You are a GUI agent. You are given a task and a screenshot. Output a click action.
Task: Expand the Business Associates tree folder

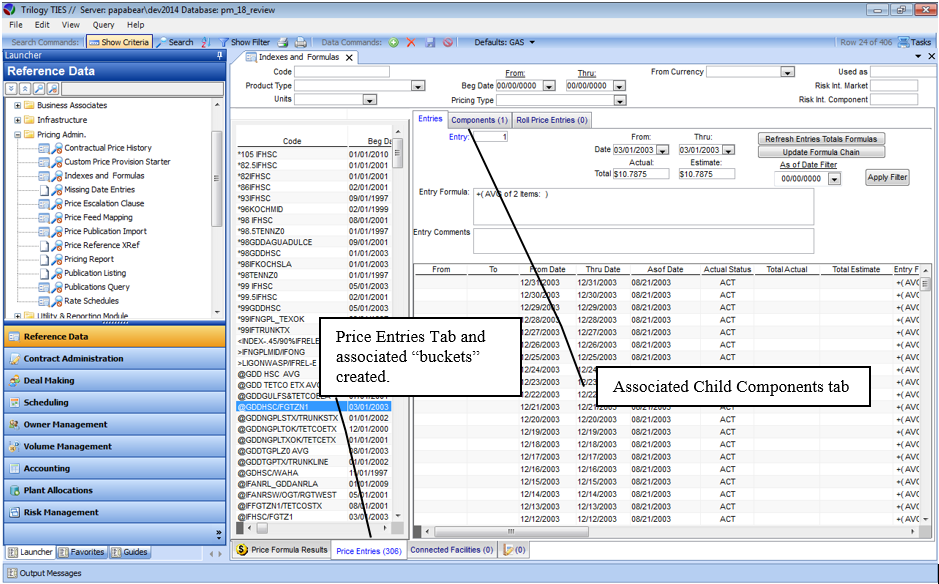(17, 105)
